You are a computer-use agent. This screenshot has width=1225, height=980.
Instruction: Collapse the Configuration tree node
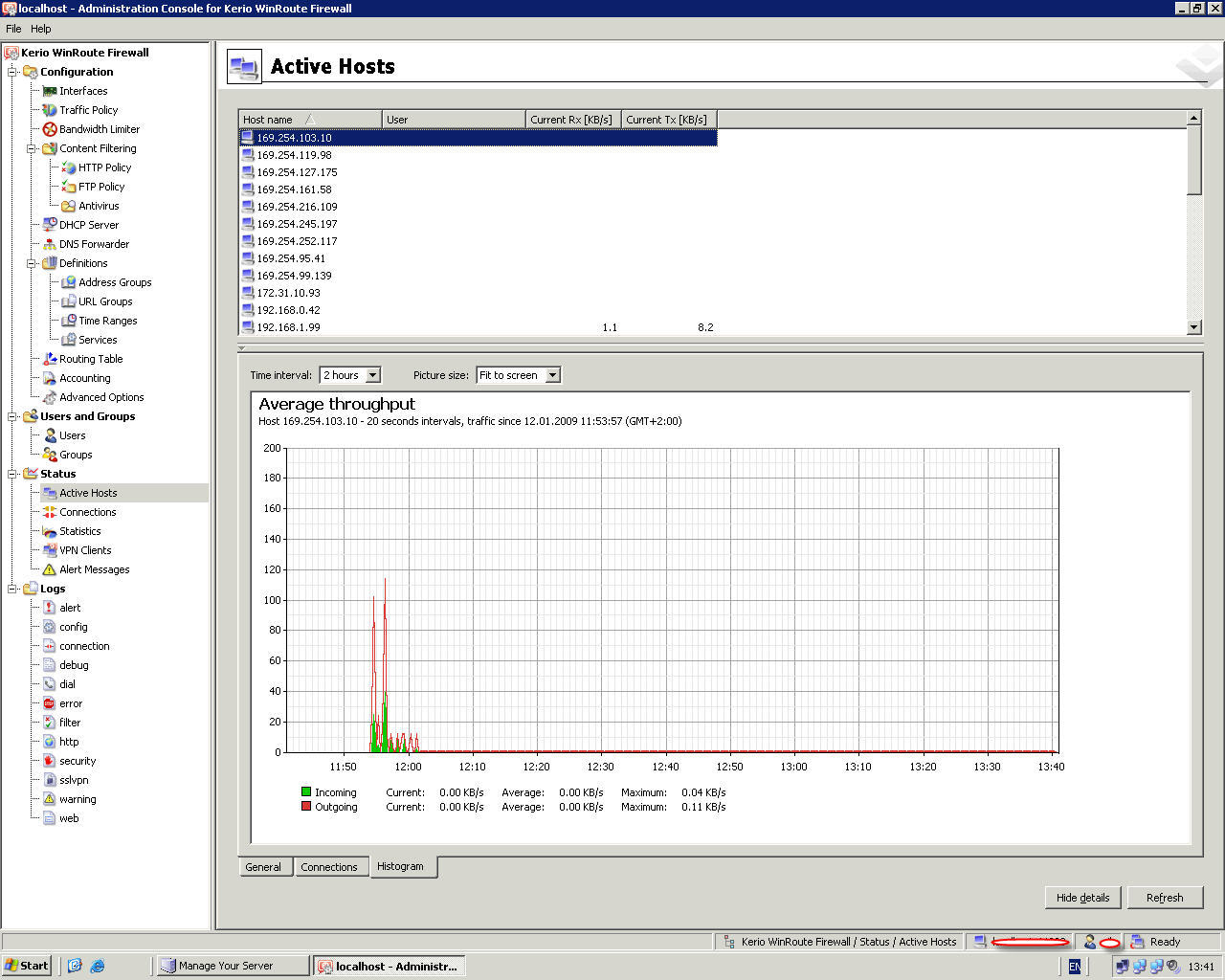13,72
